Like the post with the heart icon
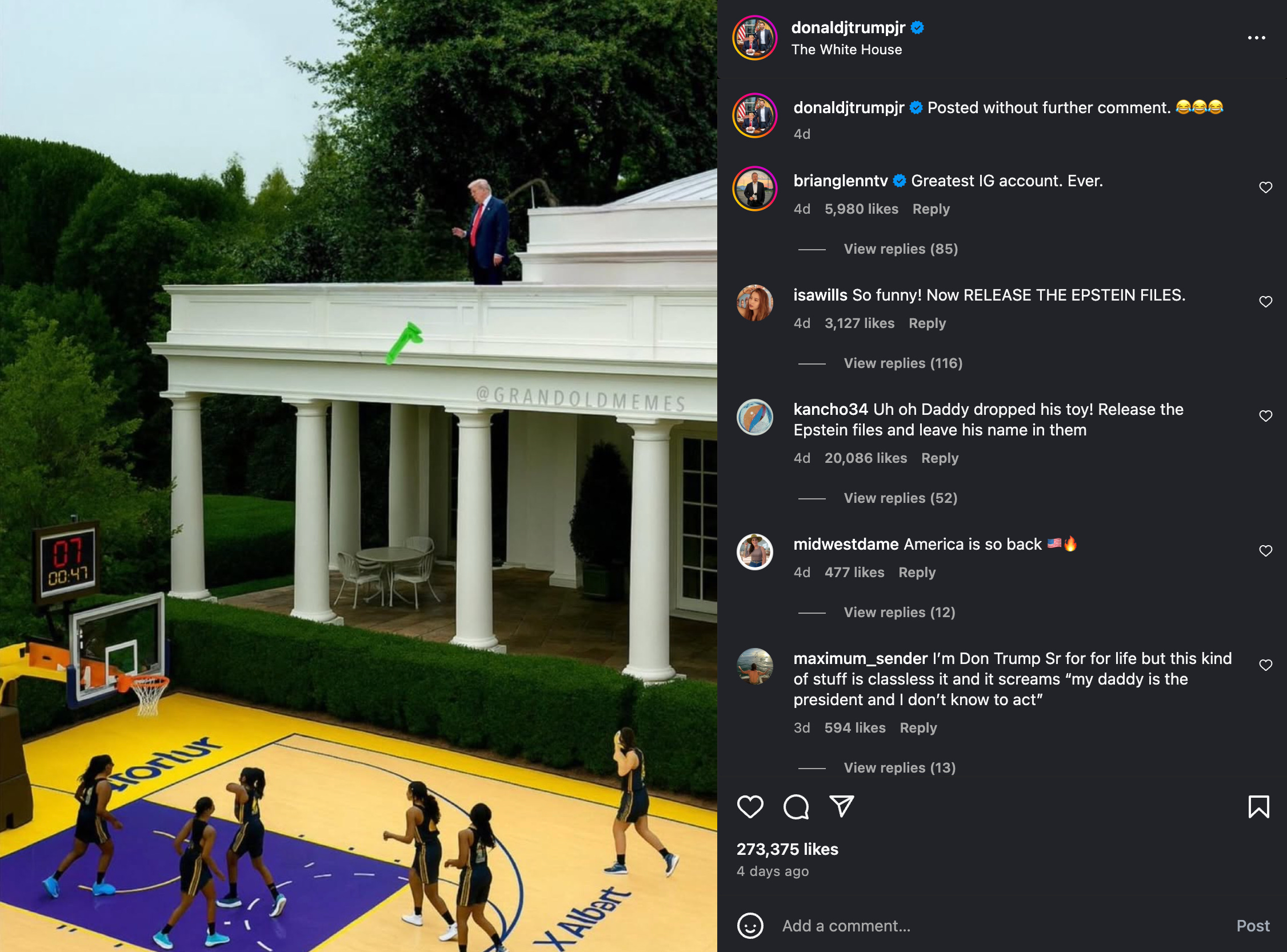The image size is (1287, 952). [750, 806]
